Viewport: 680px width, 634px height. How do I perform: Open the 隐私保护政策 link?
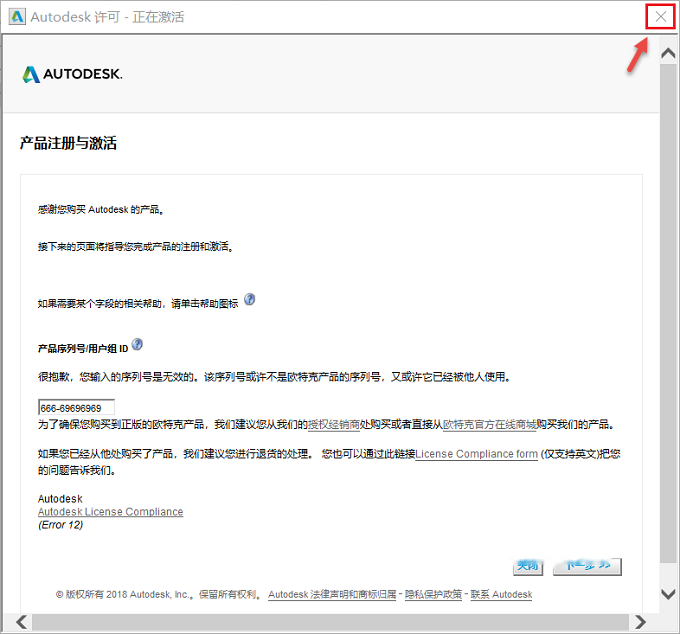tap(433, 595)
